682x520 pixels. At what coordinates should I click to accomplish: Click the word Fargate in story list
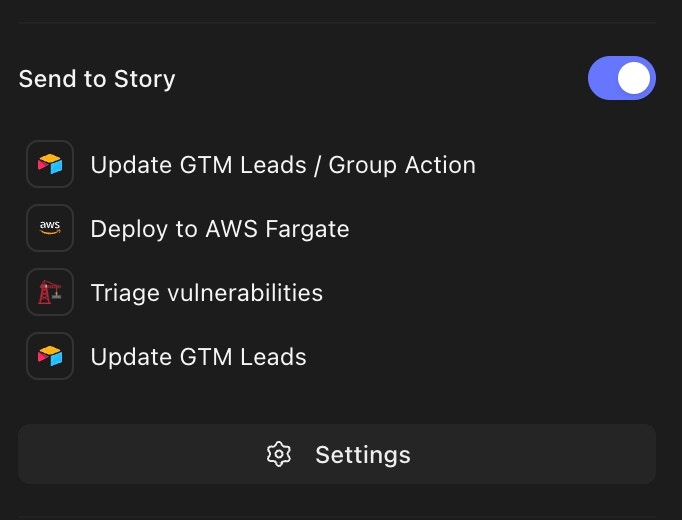[x=307, y=229]
